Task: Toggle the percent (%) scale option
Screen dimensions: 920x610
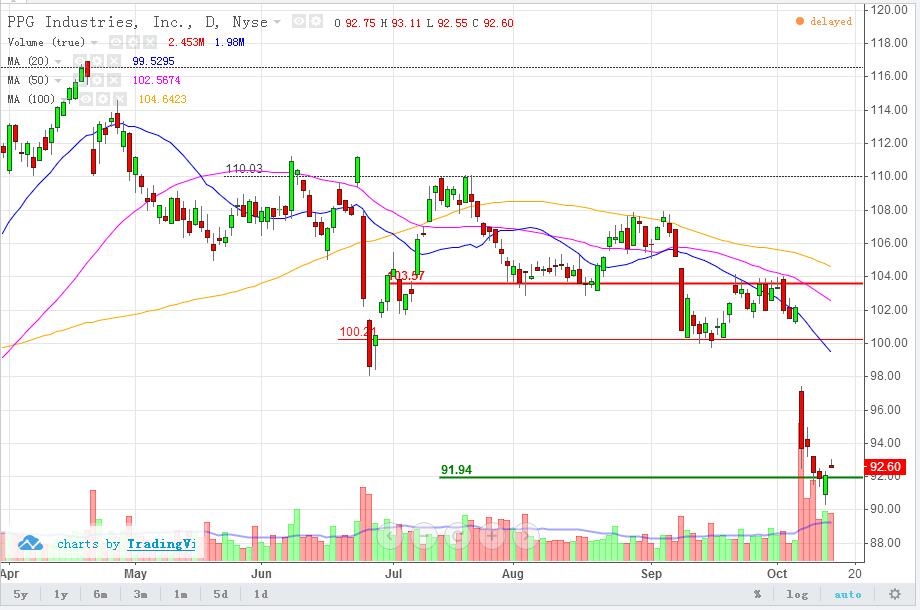Action: [x=757, y=594]
